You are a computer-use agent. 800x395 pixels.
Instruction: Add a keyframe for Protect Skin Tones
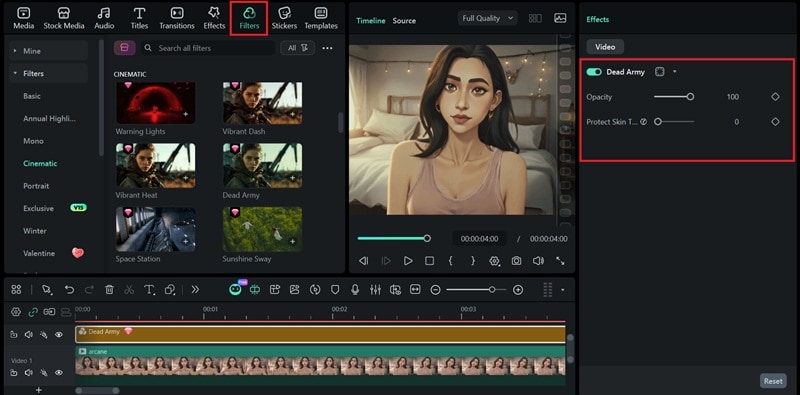pos(775,121)
